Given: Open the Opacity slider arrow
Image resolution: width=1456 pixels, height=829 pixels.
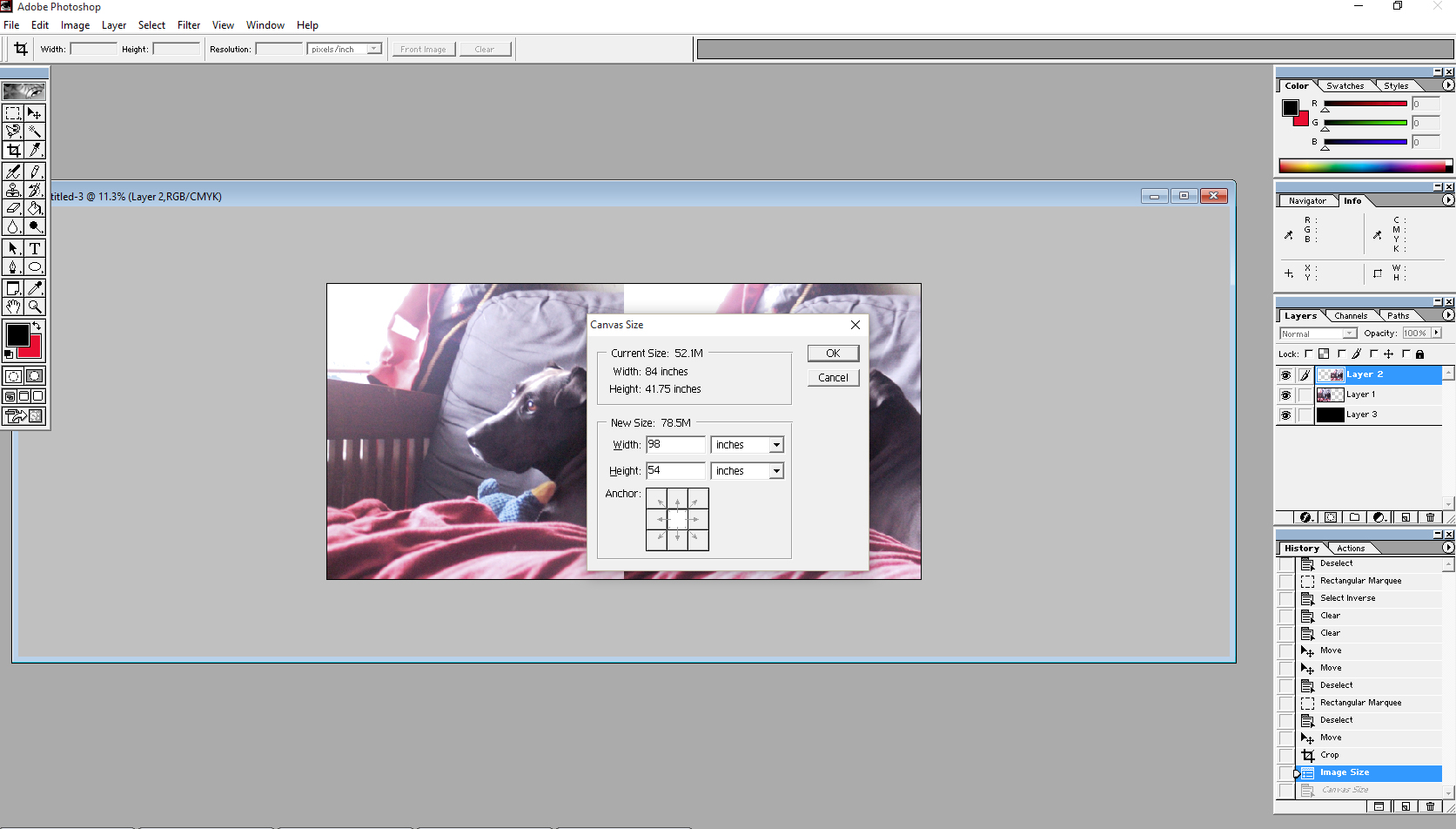Looking at the screenshot, I should pyautogui.click(x=1436, y=333).
